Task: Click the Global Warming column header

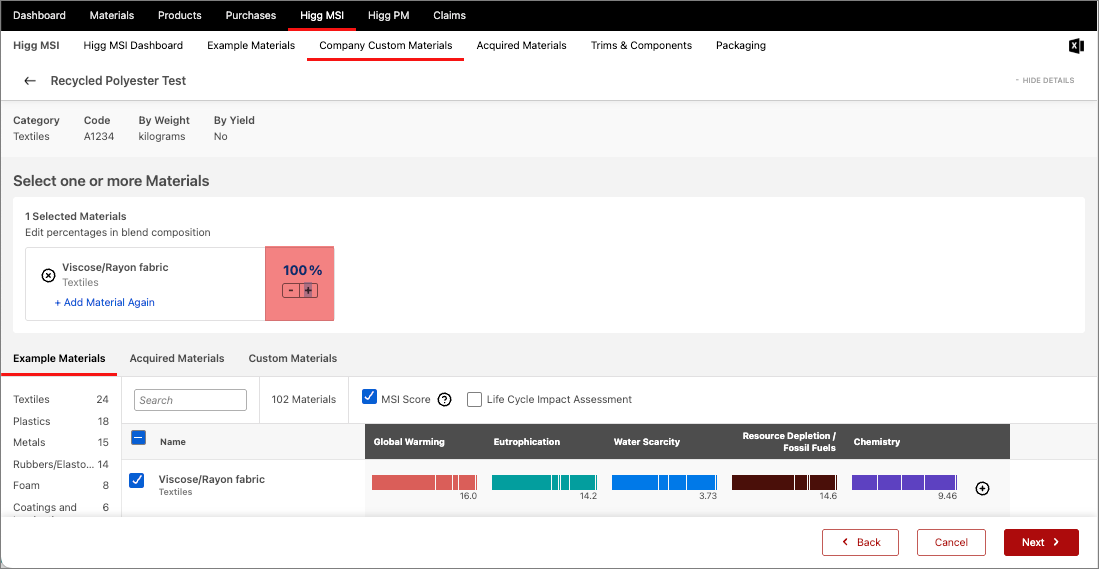Action: tap(409, 442)
